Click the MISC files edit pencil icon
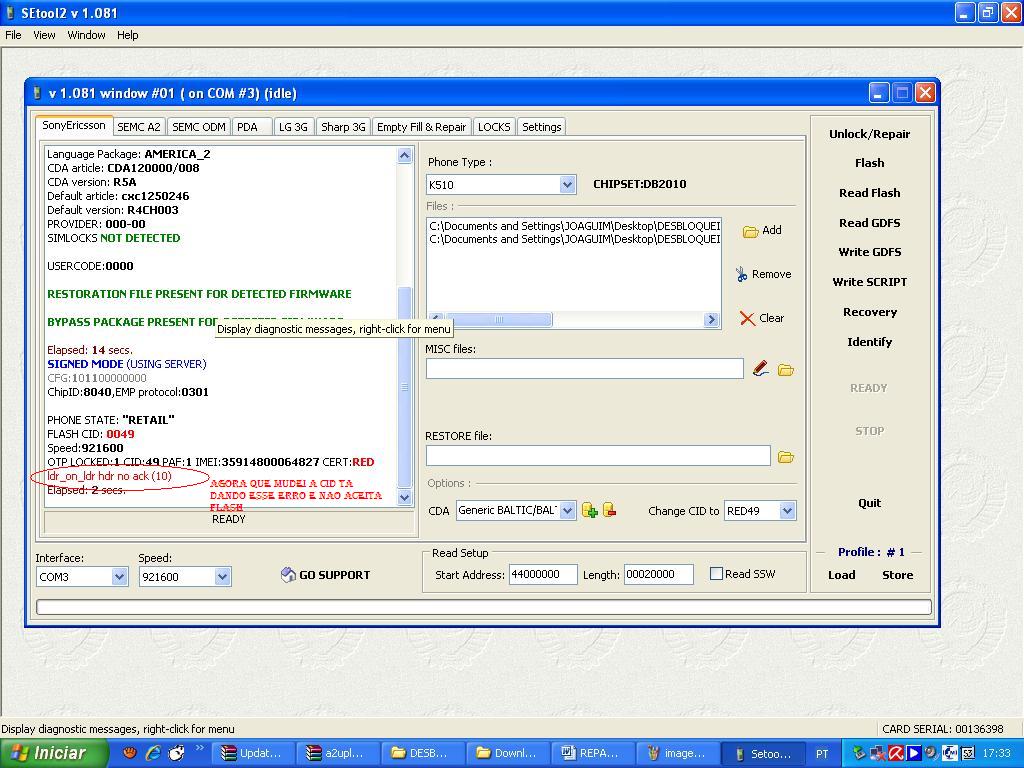1024x768 pixels. click(760, 370)
